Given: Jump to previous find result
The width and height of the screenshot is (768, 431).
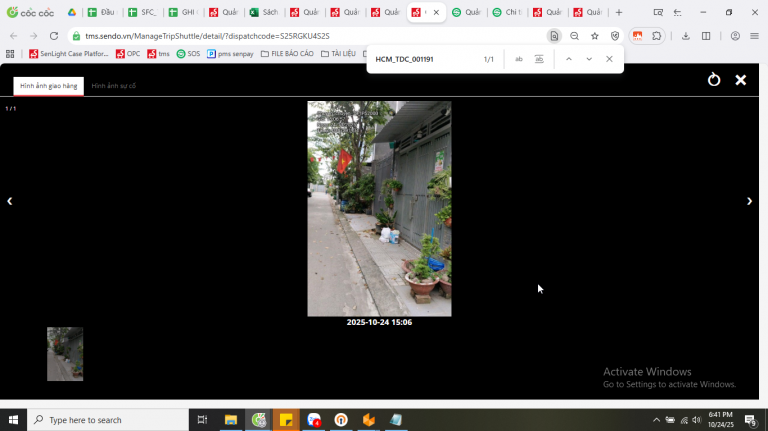Looking at the screenshot, I should (x=569, y=59).
